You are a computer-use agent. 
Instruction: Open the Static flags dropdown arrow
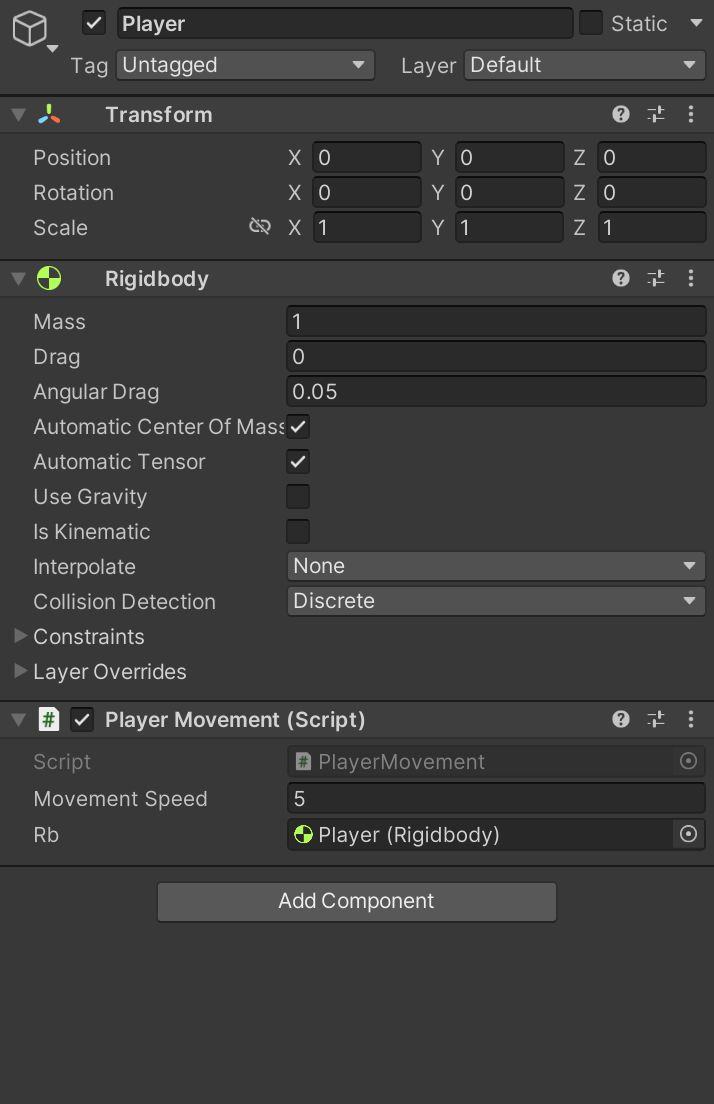[x=696, y=23]
